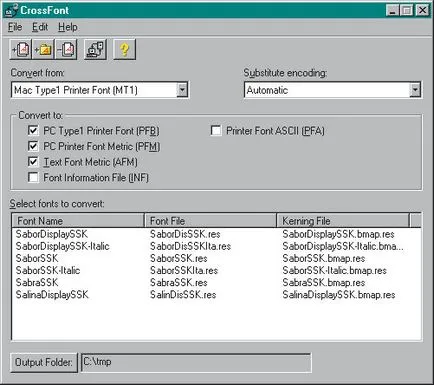Click the SaborSSK.res font file cell

tap(178, 258)
